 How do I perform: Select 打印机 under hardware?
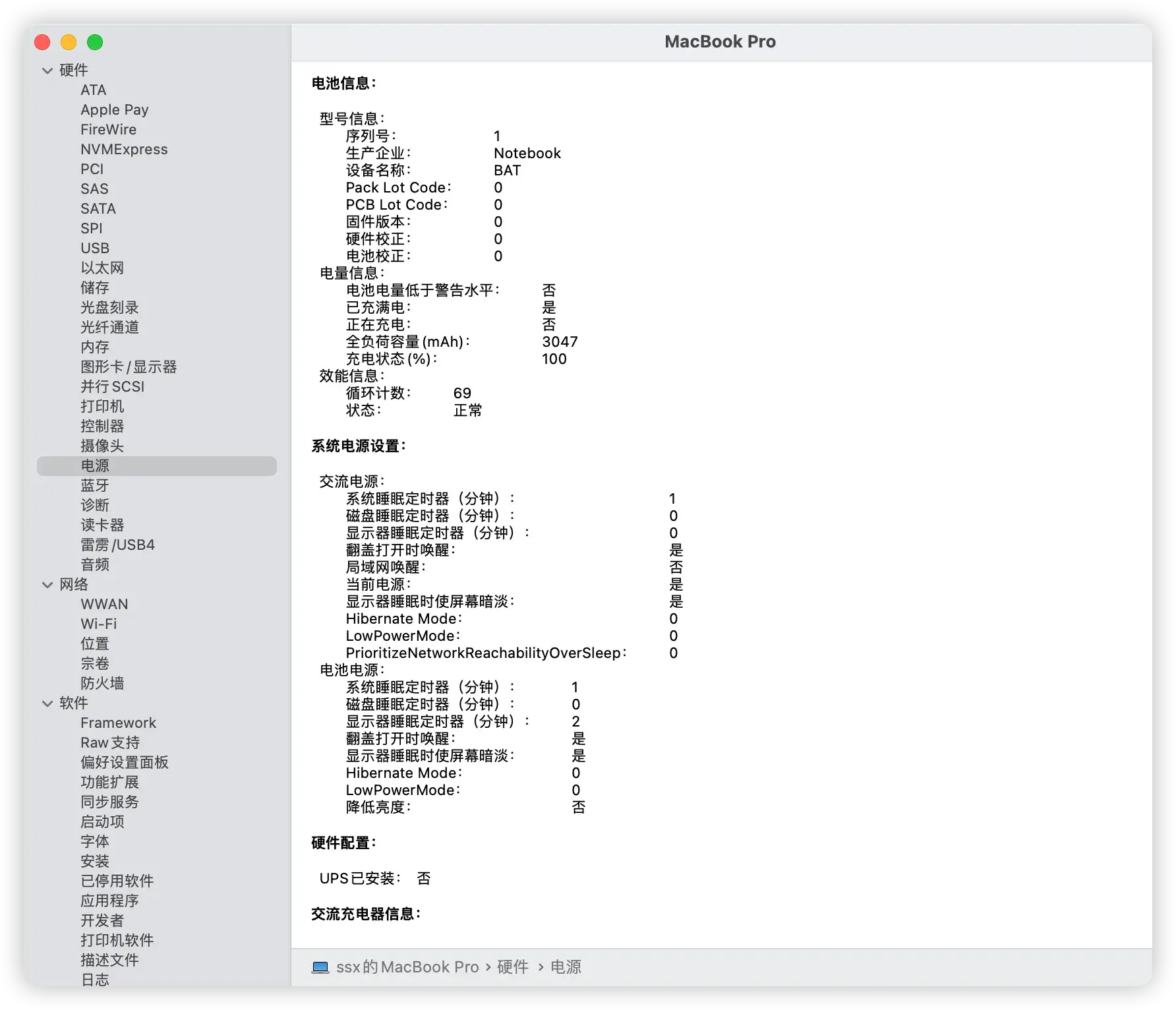point(102,407)
